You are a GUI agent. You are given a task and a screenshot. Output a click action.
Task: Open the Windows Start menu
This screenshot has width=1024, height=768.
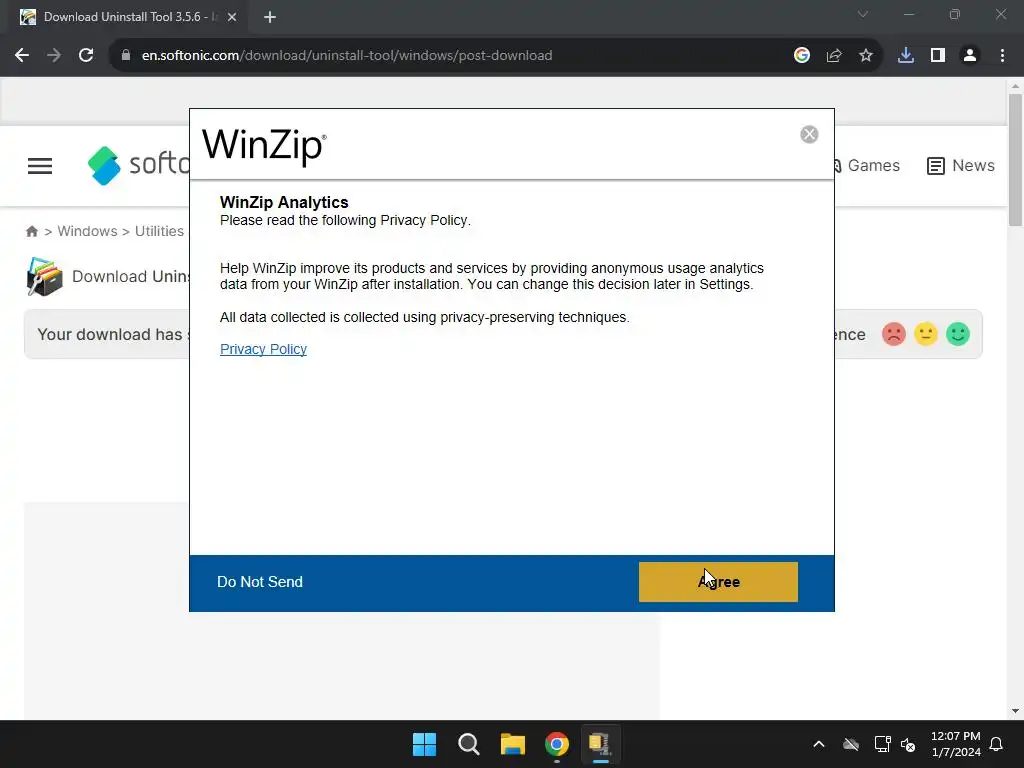tap(424, 744)
